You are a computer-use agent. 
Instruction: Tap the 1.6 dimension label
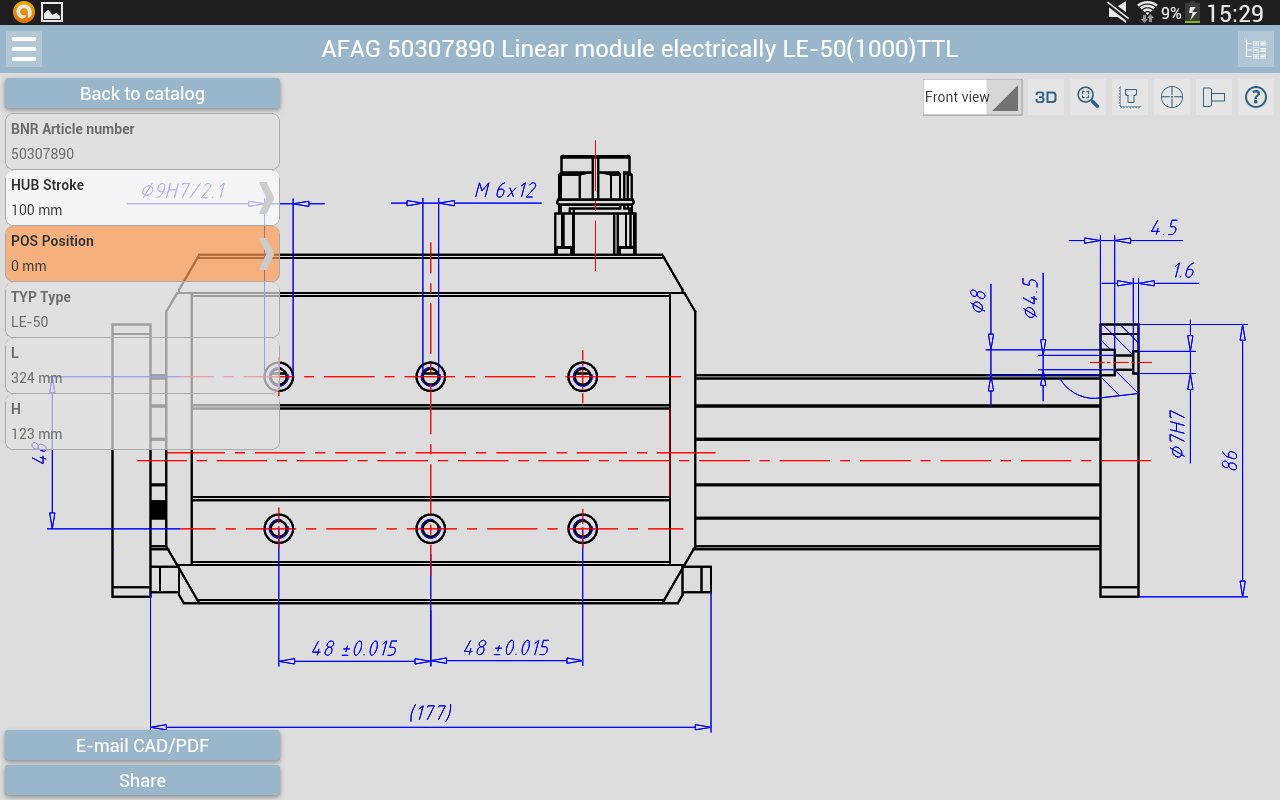[1183, 271]
